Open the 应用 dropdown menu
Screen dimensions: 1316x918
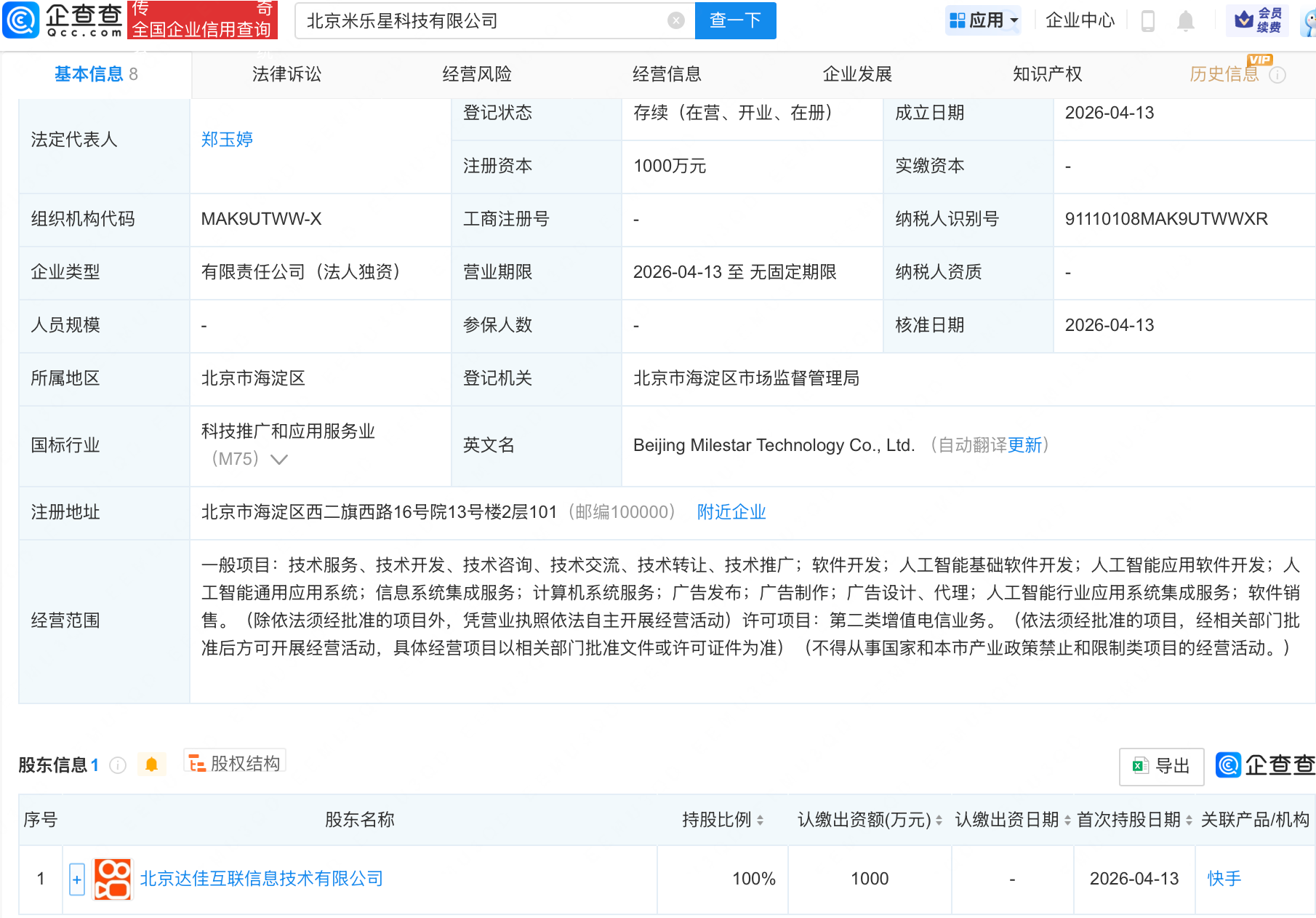[983, 20]
